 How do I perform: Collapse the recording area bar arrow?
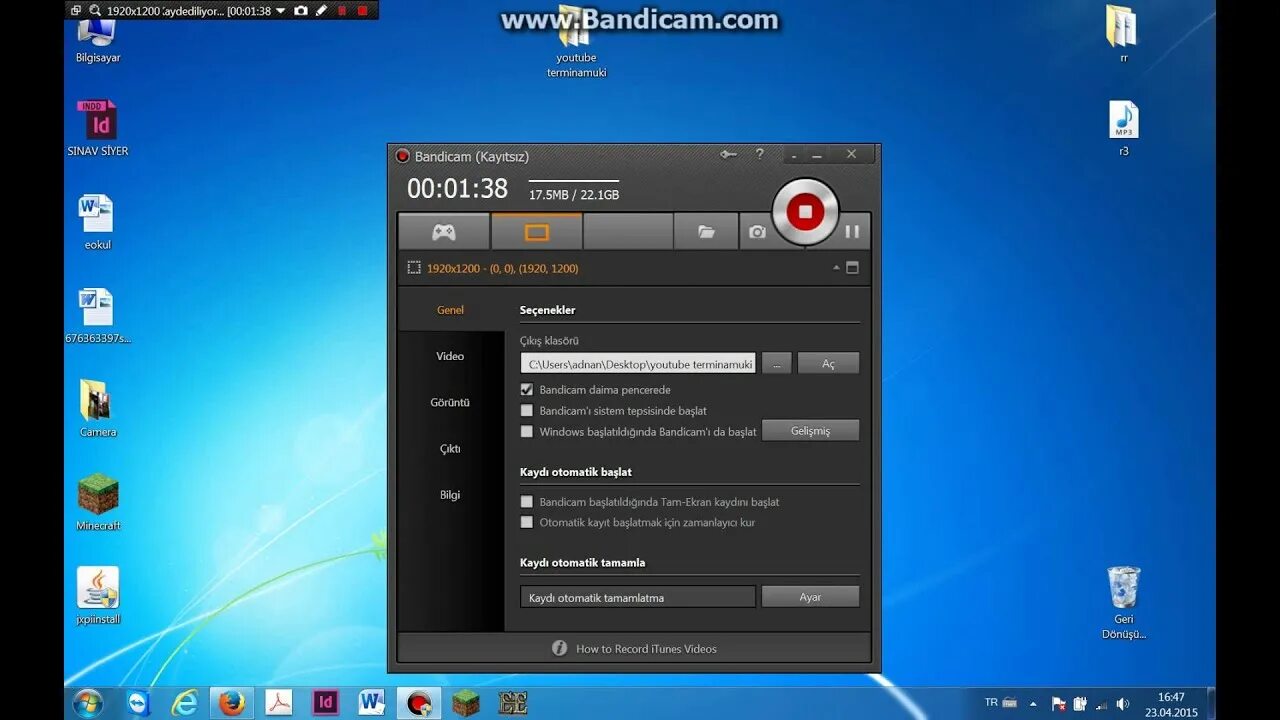click(836, 268)
